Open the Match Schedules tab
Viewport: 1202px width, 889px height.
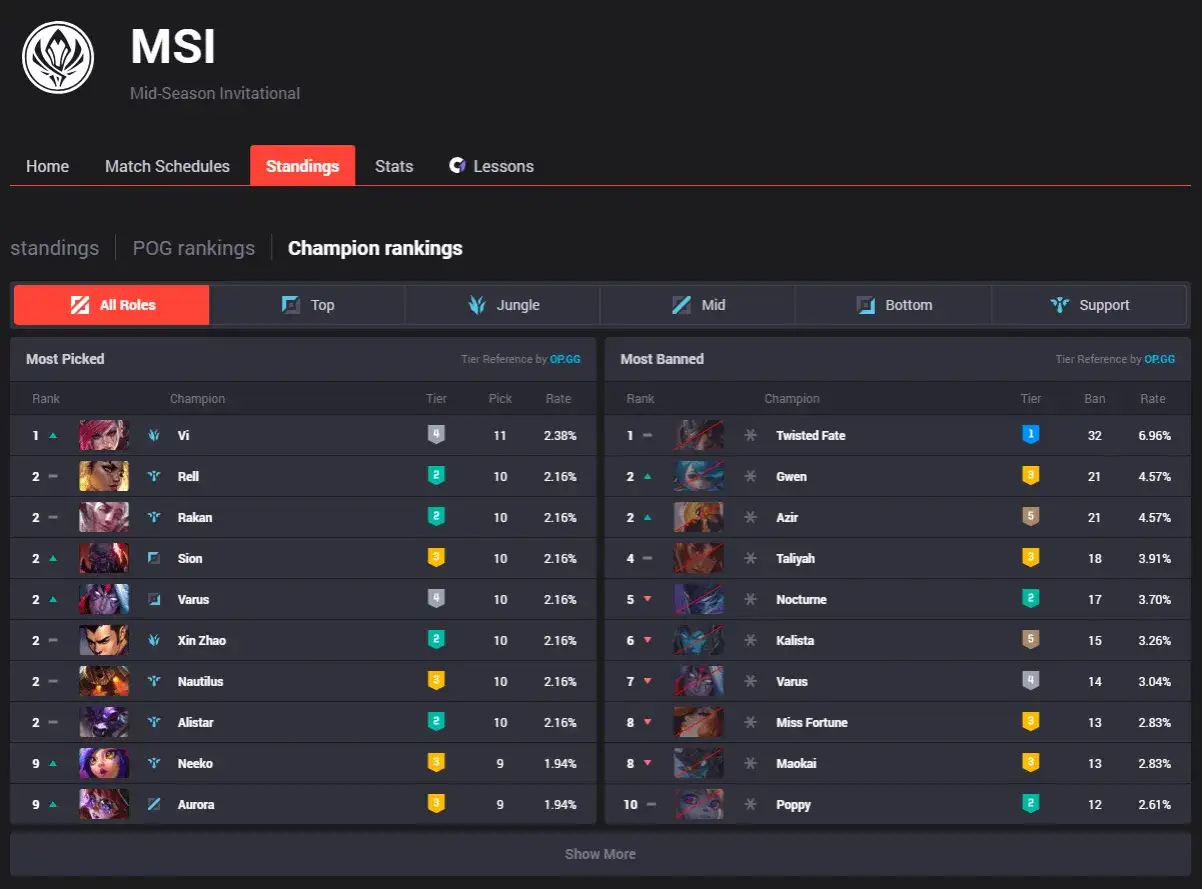[167, 166]
